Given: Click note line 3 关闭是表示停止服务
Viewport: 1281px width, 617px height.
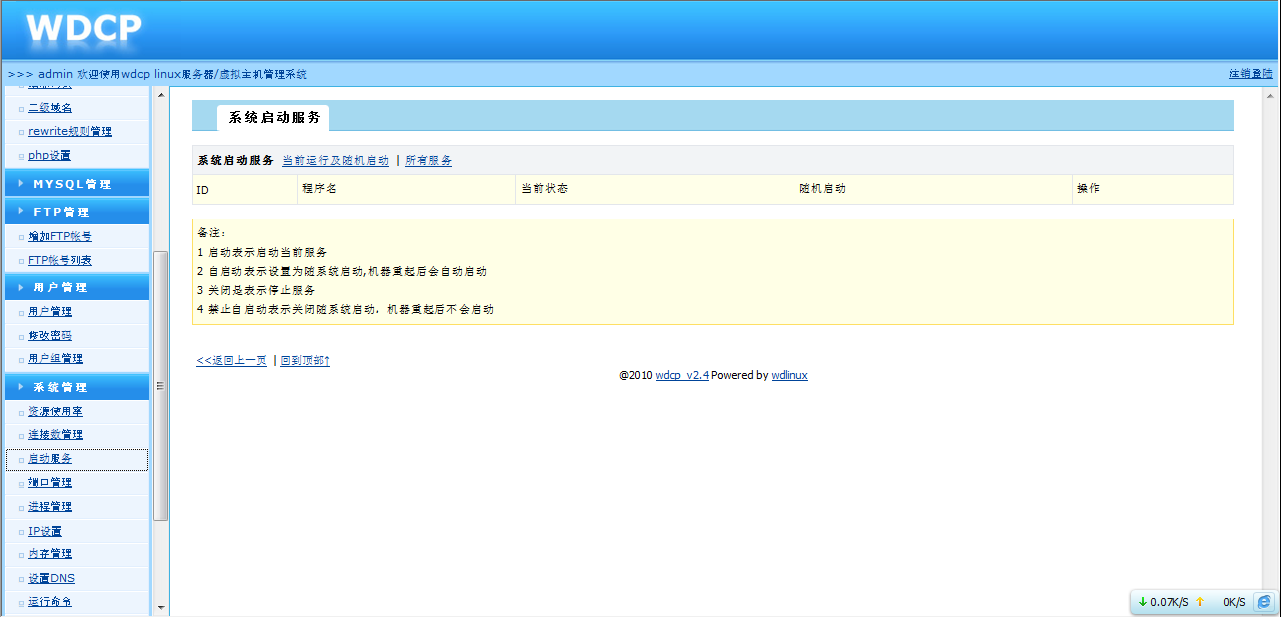Looking at the screenshot, I should (x=257, y=290).
